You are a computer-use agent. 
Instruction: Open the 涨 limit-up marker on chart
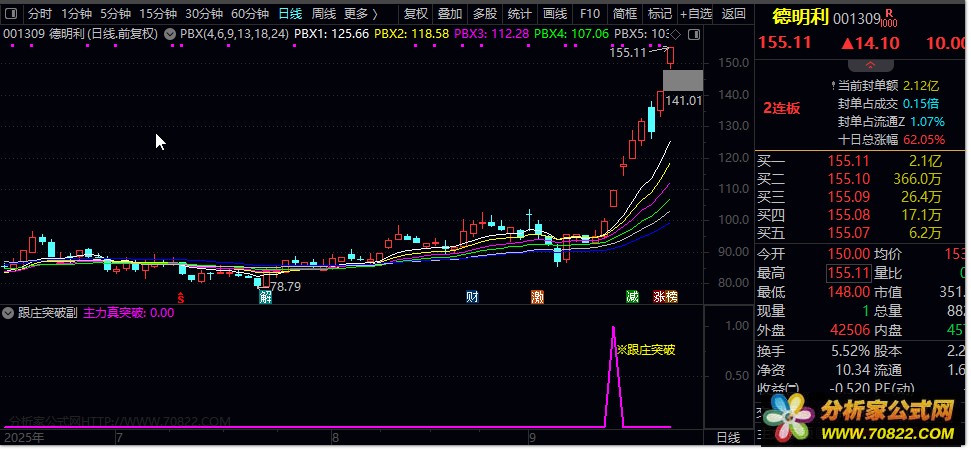(x=660, y=297)
